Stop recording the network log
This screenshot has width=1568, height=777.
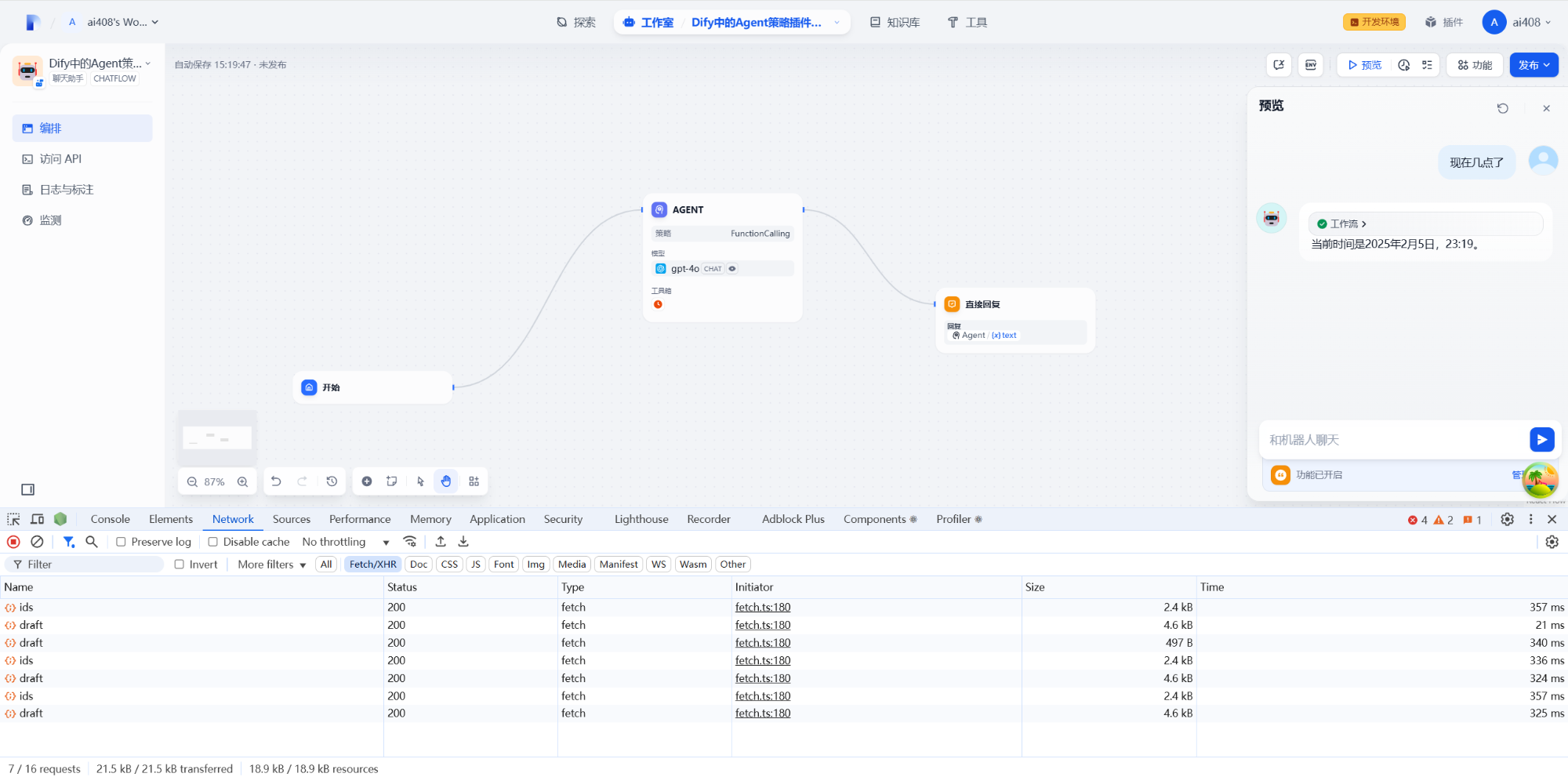click(13, 542)
